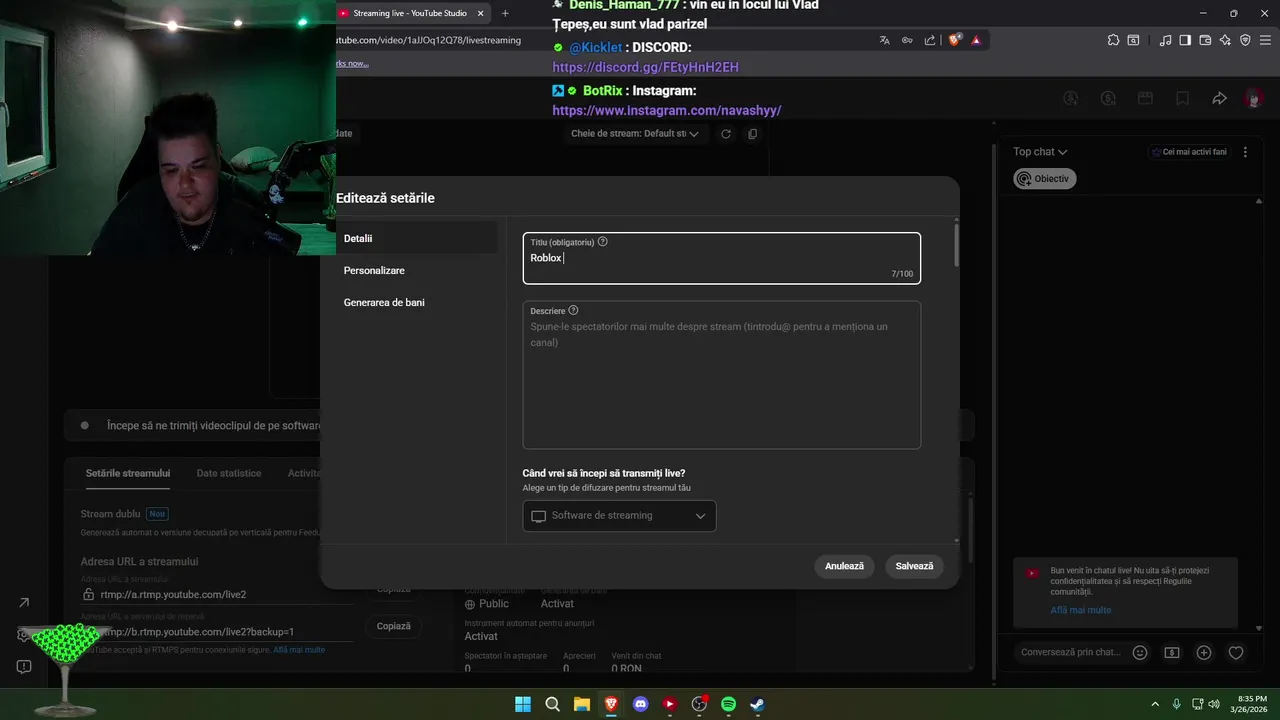Open the account avatar in YouTube Studio
The width and height of the screenshot is (1280, 720).
1253,98
